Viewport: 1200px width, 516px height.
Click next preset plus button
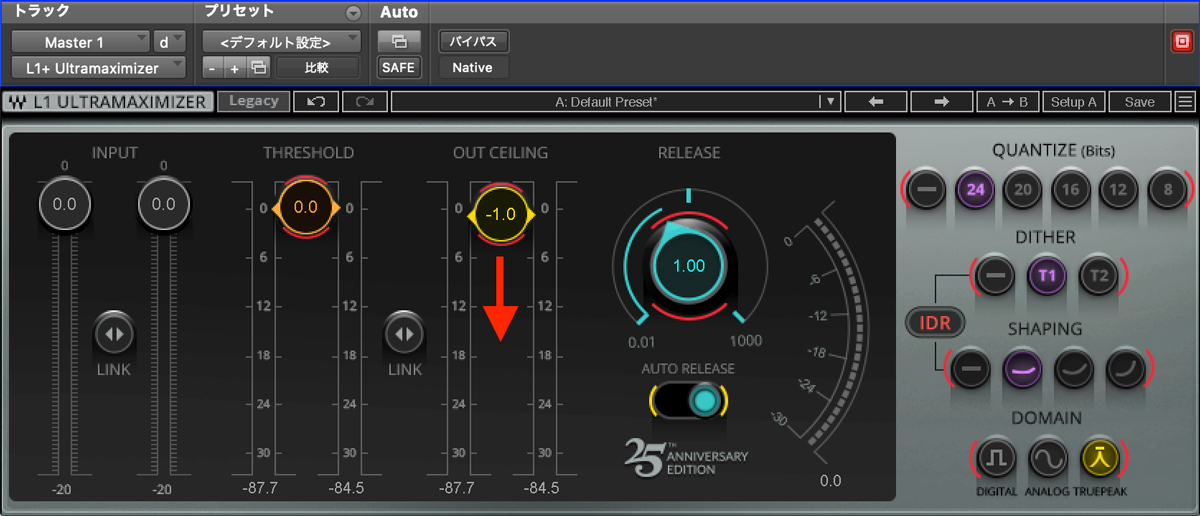point(235,68)
